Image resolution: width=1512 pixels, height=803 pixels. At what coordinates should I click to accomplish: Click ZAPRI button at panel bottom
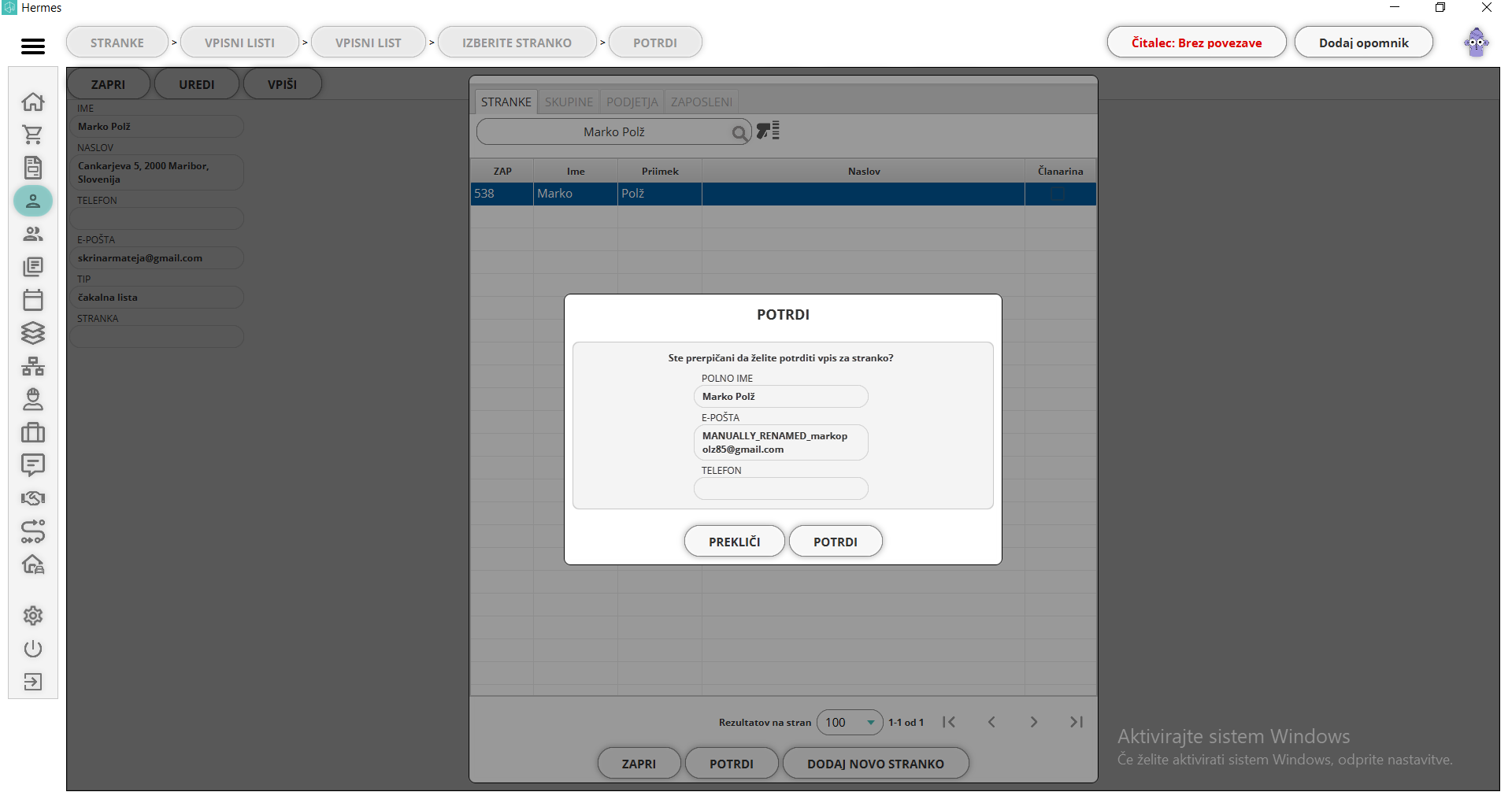[x=639, y=764]
